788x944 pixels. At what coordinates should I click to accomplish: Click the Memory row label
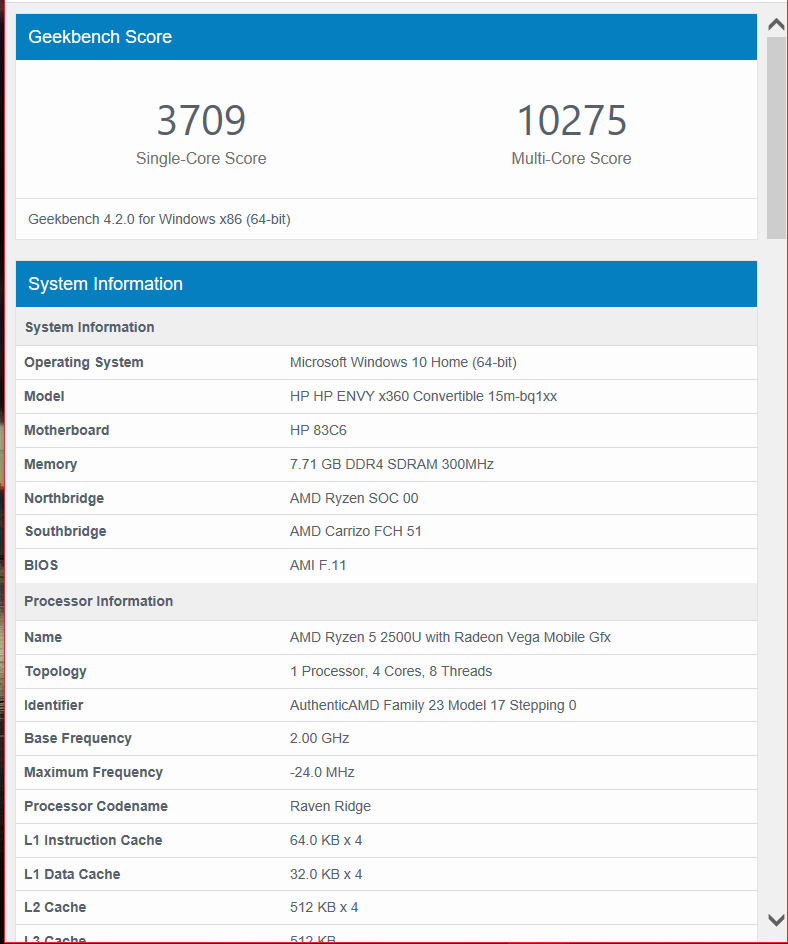tap(51, 464)
